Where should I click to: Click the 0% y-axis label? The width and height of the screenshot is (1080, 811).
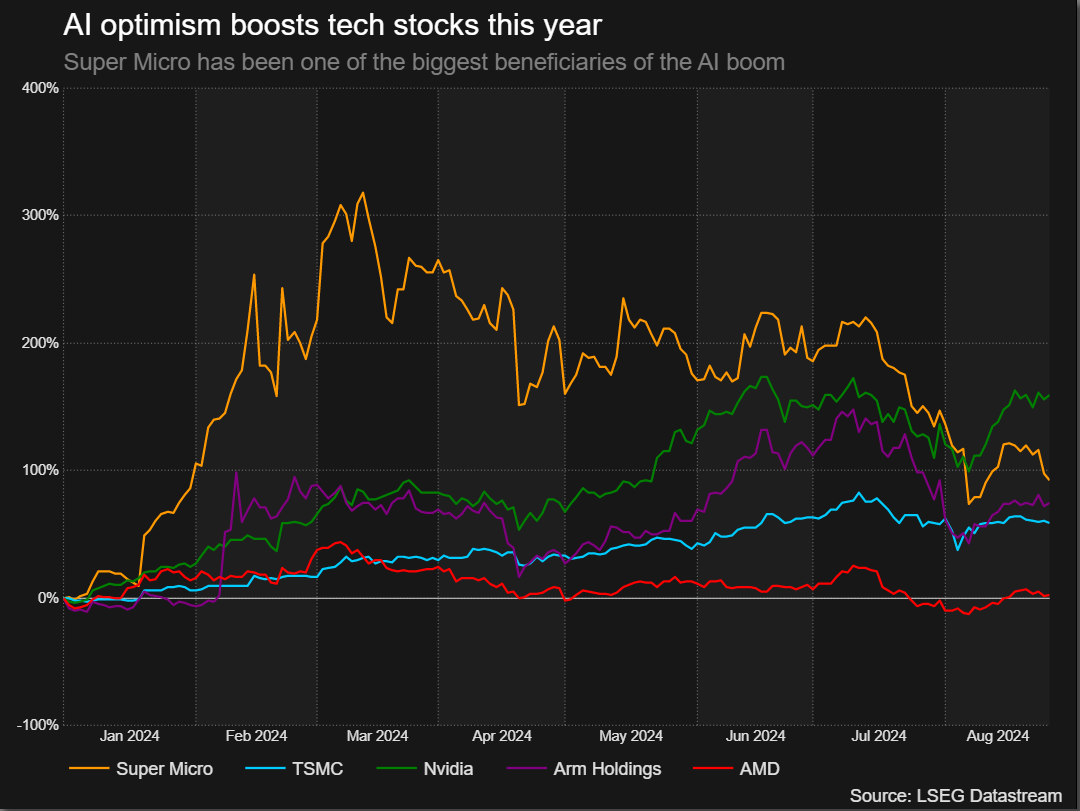(x=48, y=598)
